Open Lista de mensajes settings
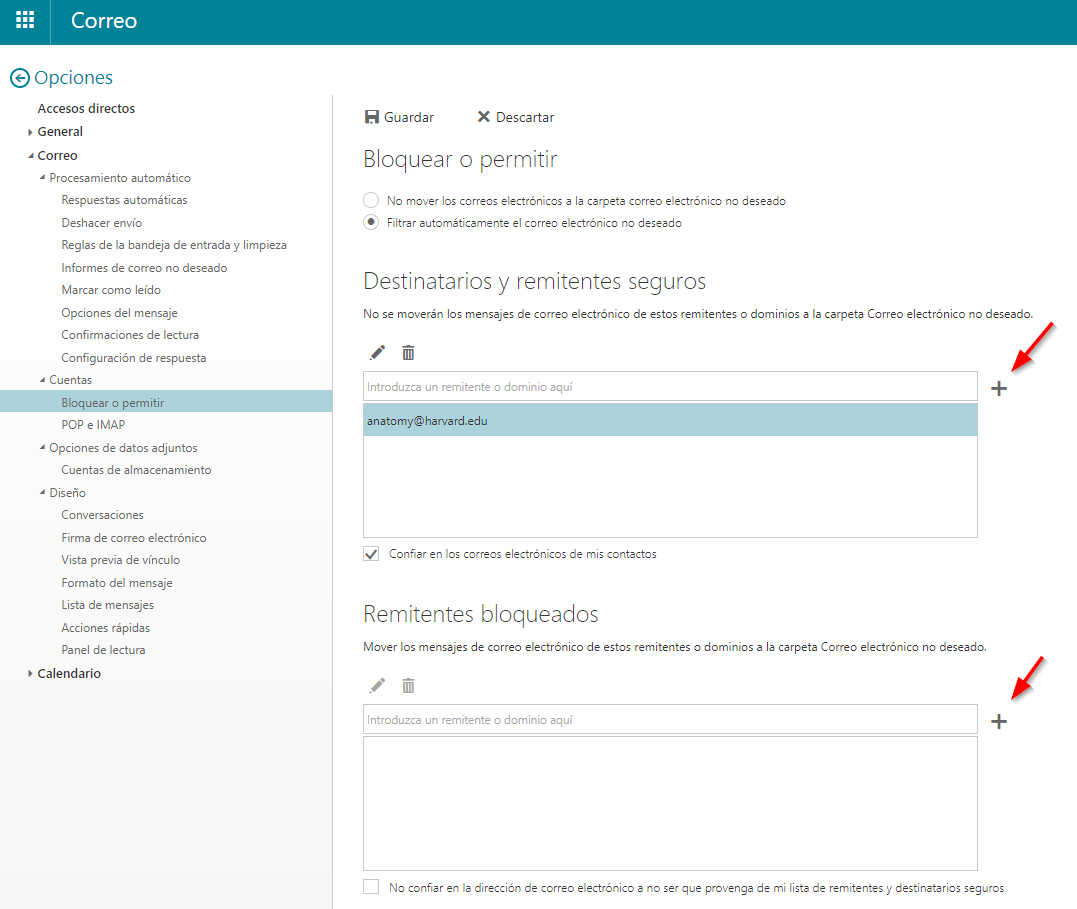Screen dimensions: 1077x909 pos(107,605)
